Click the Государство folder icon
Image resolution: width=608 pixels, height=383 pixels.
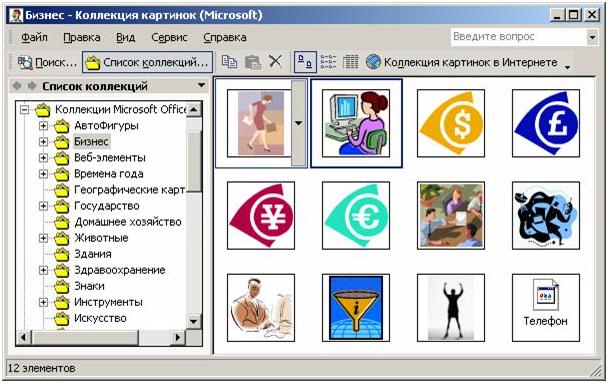61,206
